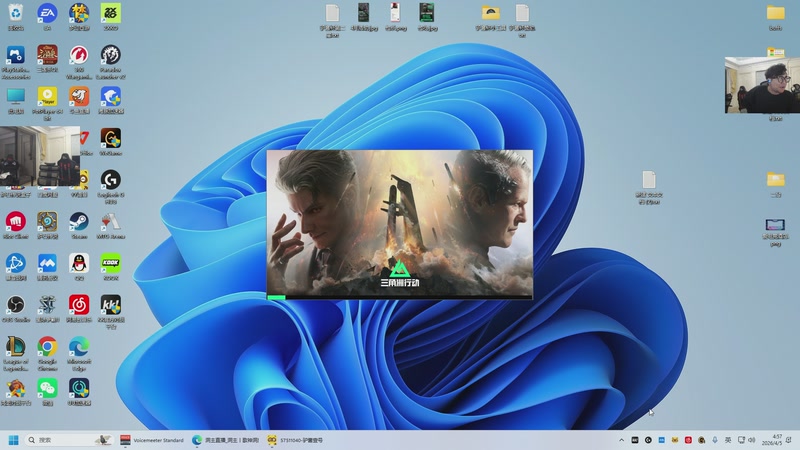
Task: Click the Windows Start button
Action: (x=14, y=440)
